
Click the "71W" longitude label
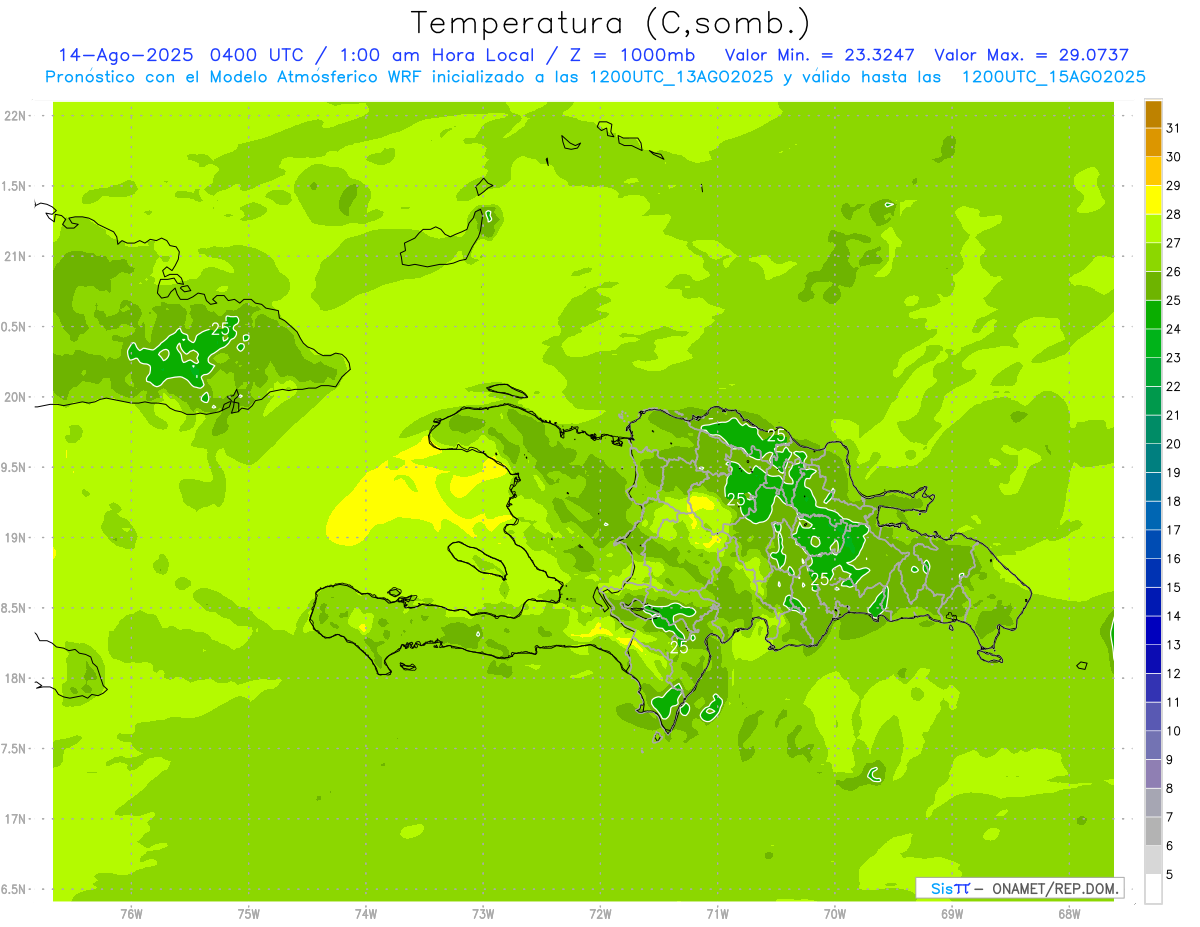coord(717,914)
